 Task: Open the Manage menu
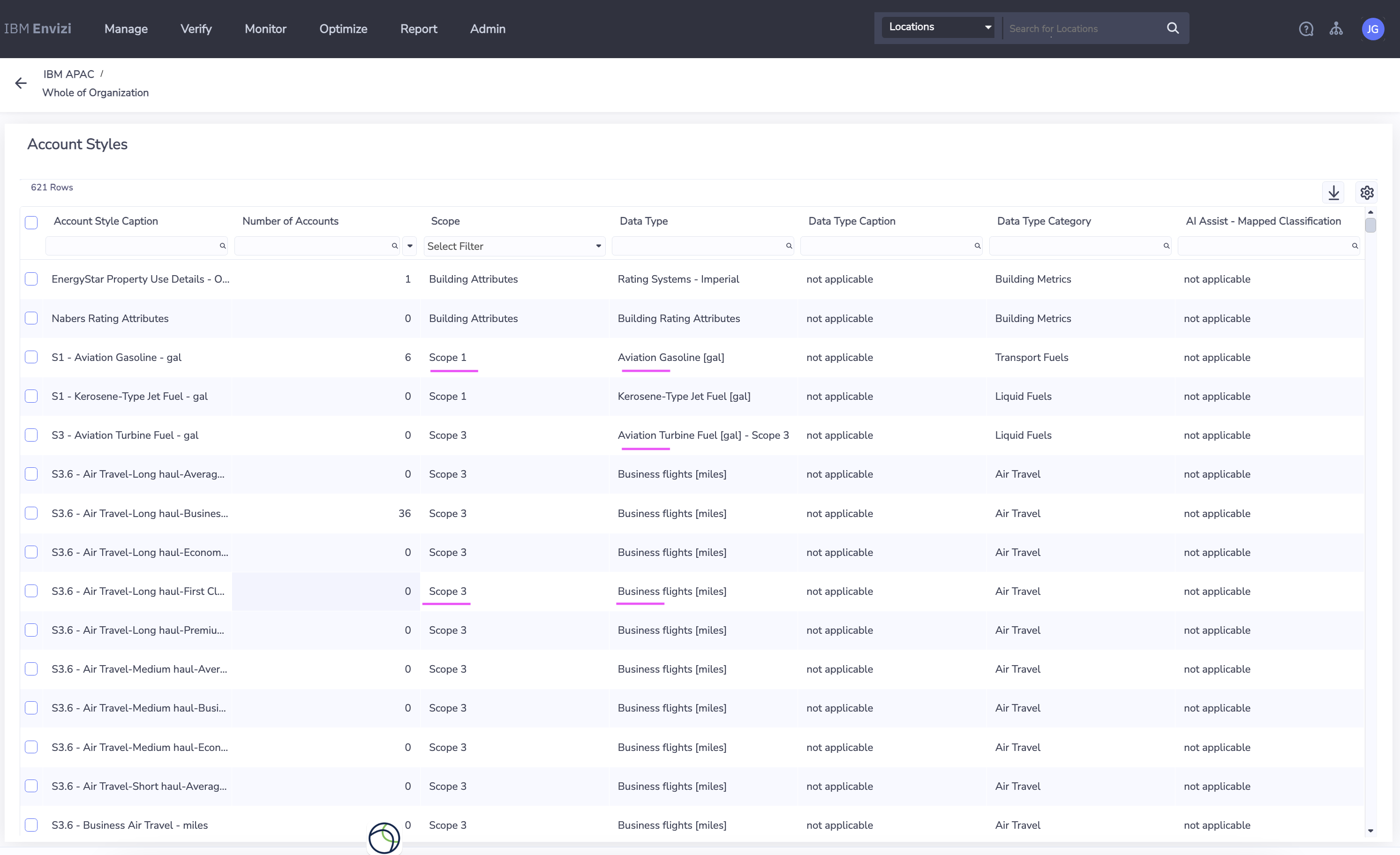126,29
